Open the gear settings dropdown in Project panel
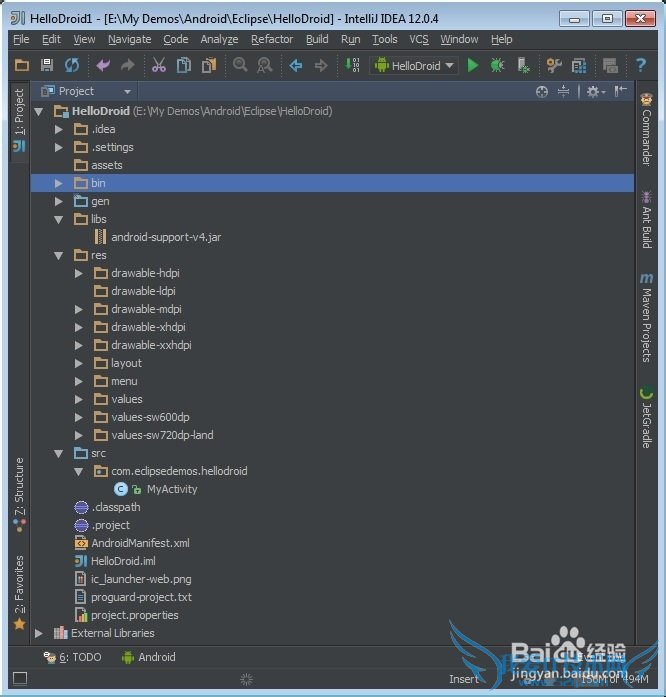 (x=596, y=92)
